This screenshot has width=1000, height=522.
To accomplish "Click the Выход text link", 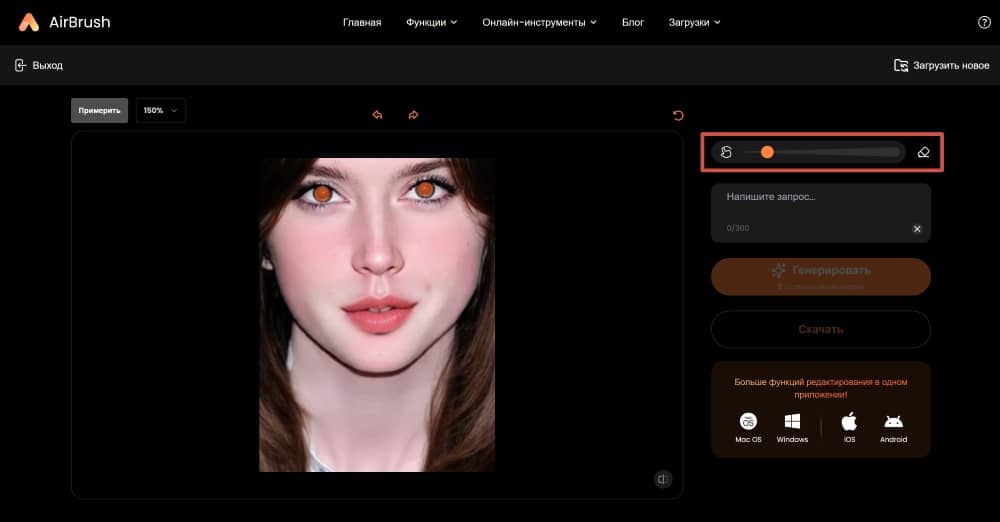I will click(48, 65).
